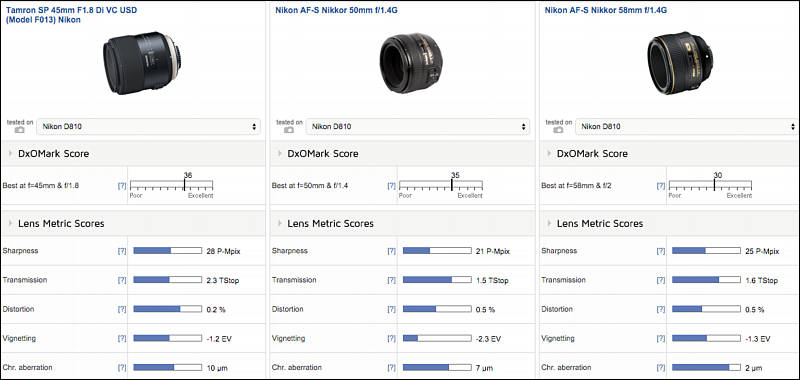Open the Nikkor 58mm column's tested-on camera dropdown

tap(687, 126)
